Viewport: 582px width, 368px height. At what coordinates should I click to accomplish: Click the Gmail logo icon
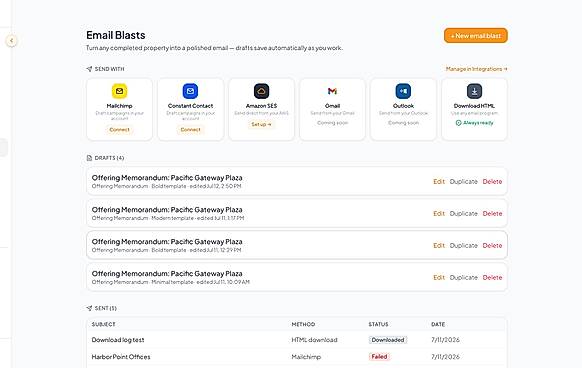tap(332, 91)
